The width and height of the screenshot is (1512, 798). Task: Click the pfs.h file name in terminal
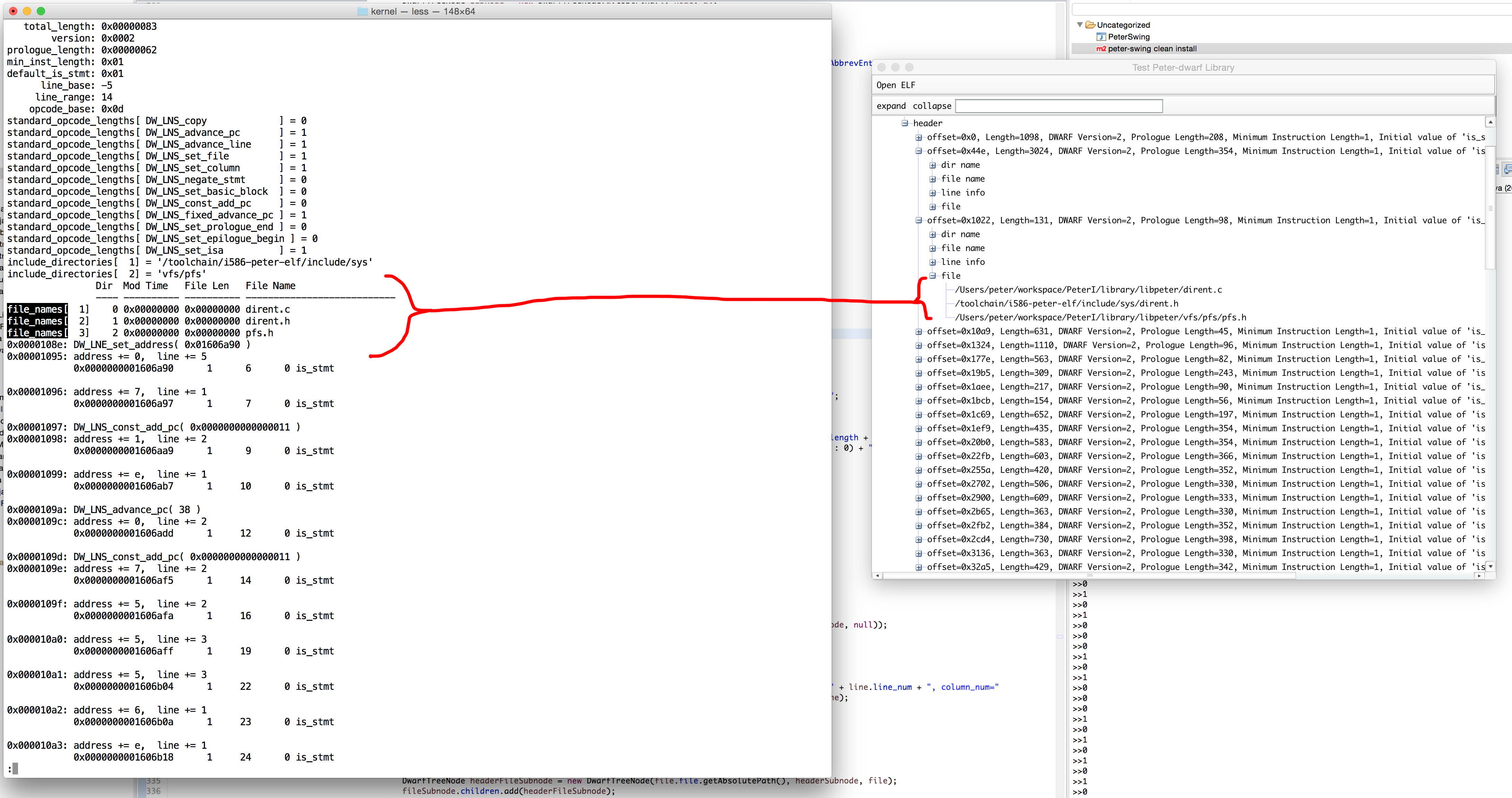[259, 333]
